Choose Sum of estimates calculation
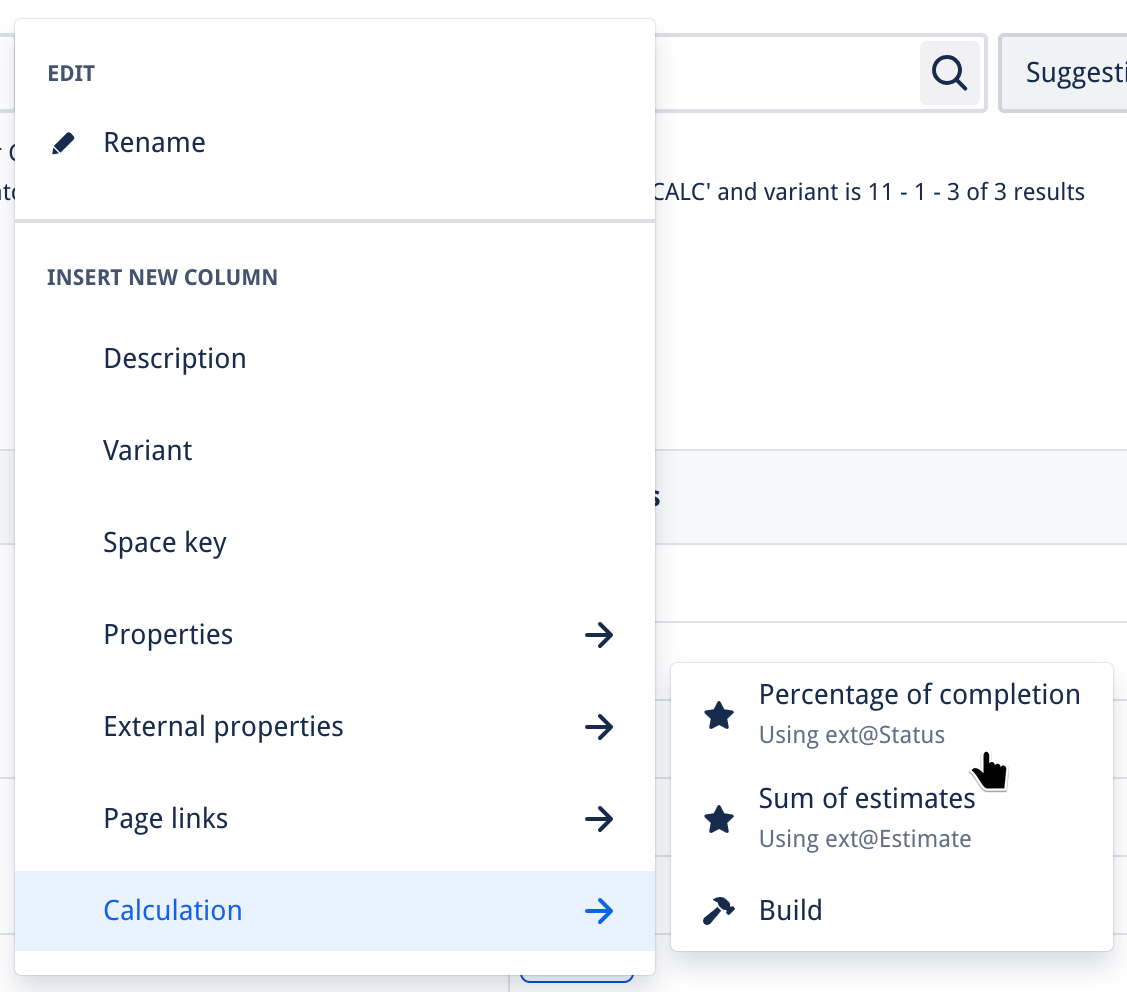Viewport: 1127px width, 992px height. (x=867, y=799)
